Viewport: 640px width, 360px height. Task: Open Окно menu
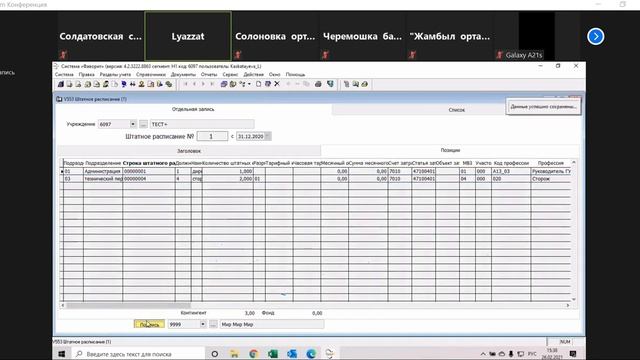pos(274,75)
